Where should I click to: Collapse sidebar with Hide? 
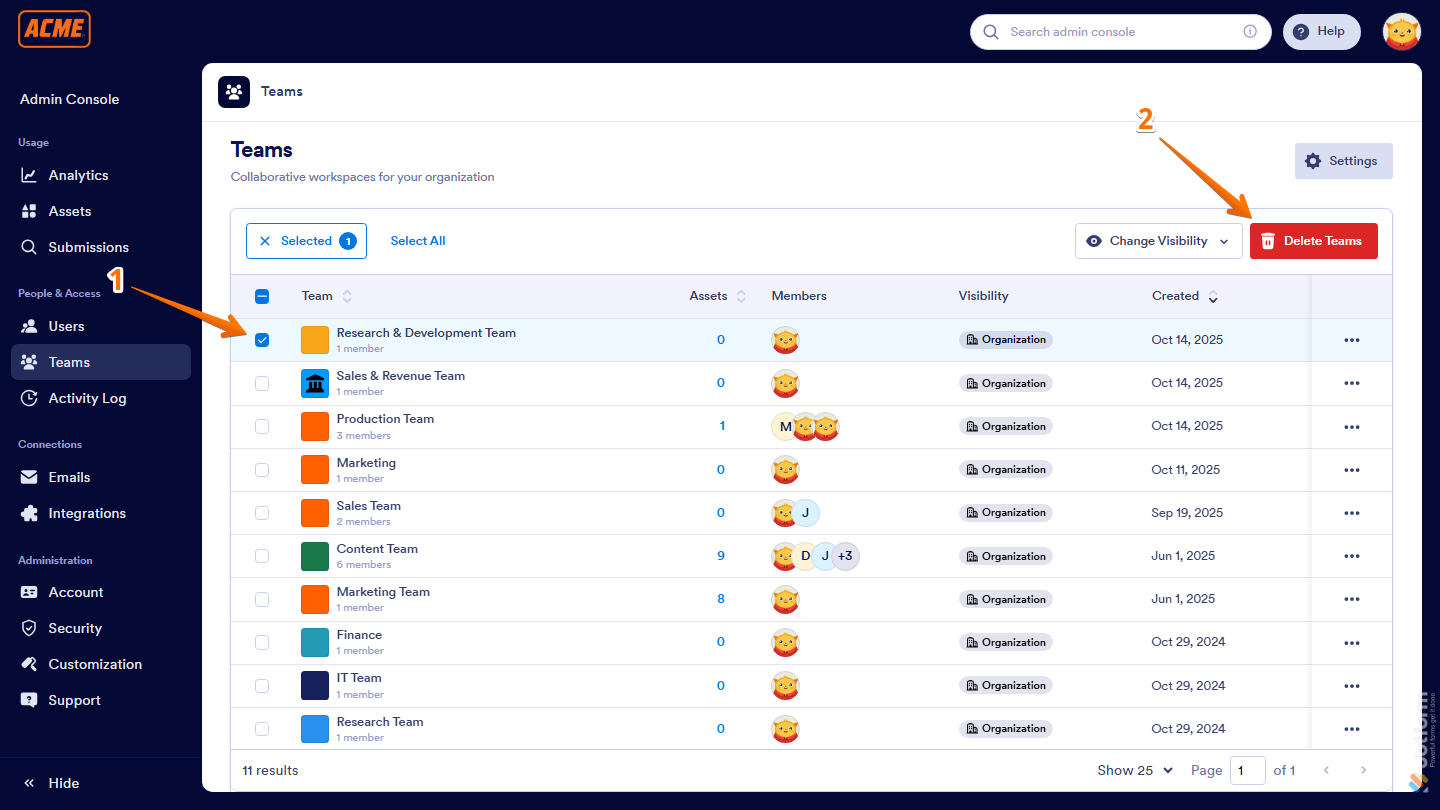(x=52, y=783)
